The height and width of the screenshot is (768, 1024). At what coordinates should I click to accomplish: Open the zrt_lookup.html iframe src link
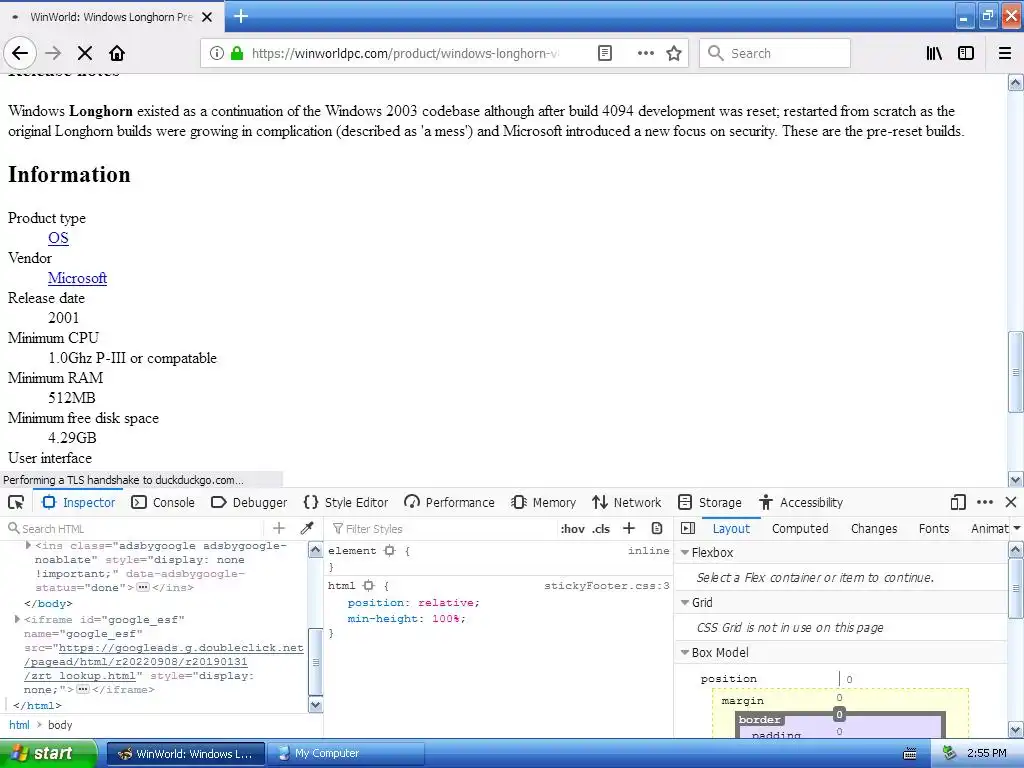[164, 662]
